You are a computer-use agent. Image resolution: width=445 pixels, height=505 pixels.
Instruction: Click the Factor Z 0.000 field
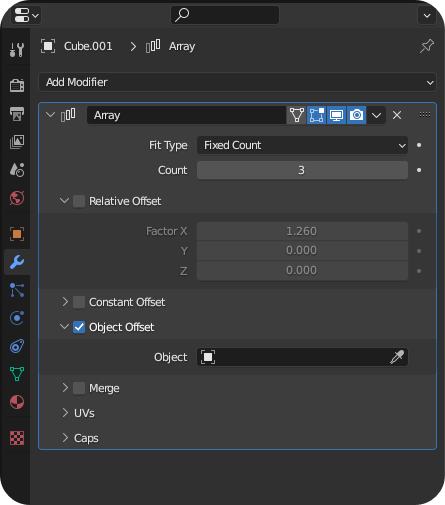click(x=302, y=270)
